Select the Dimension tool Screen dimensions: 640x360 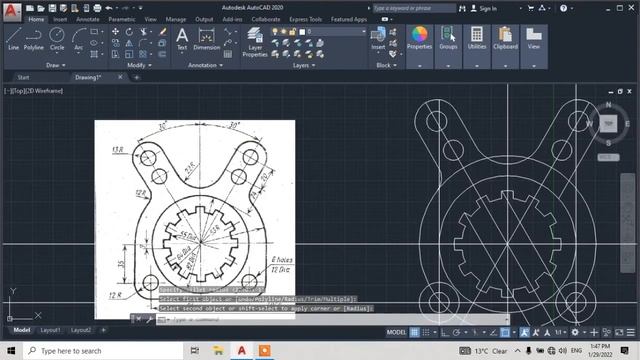(207, 39)
